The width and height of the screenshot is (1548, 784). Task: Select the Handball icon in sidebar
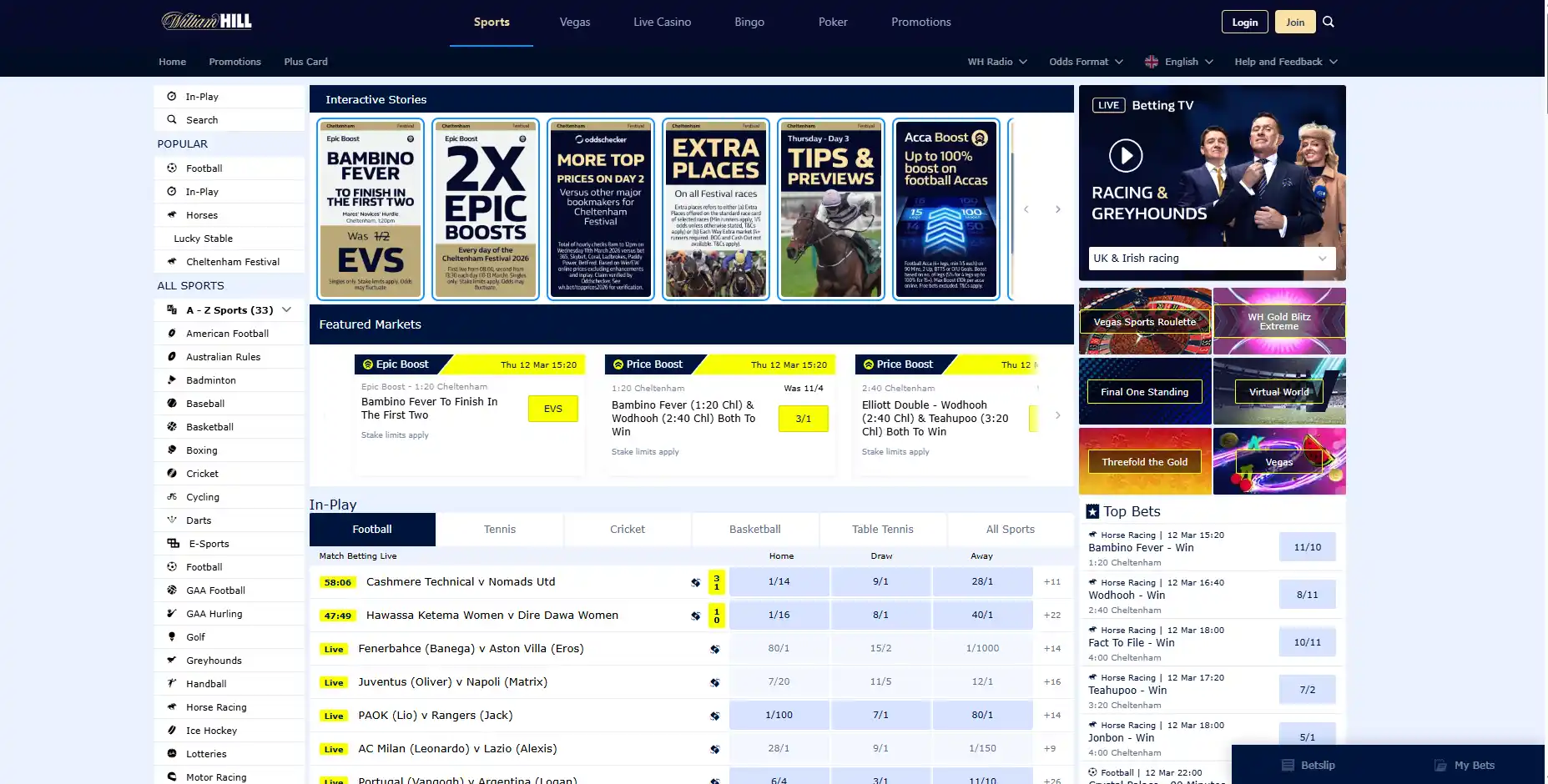tap(172, 683)
